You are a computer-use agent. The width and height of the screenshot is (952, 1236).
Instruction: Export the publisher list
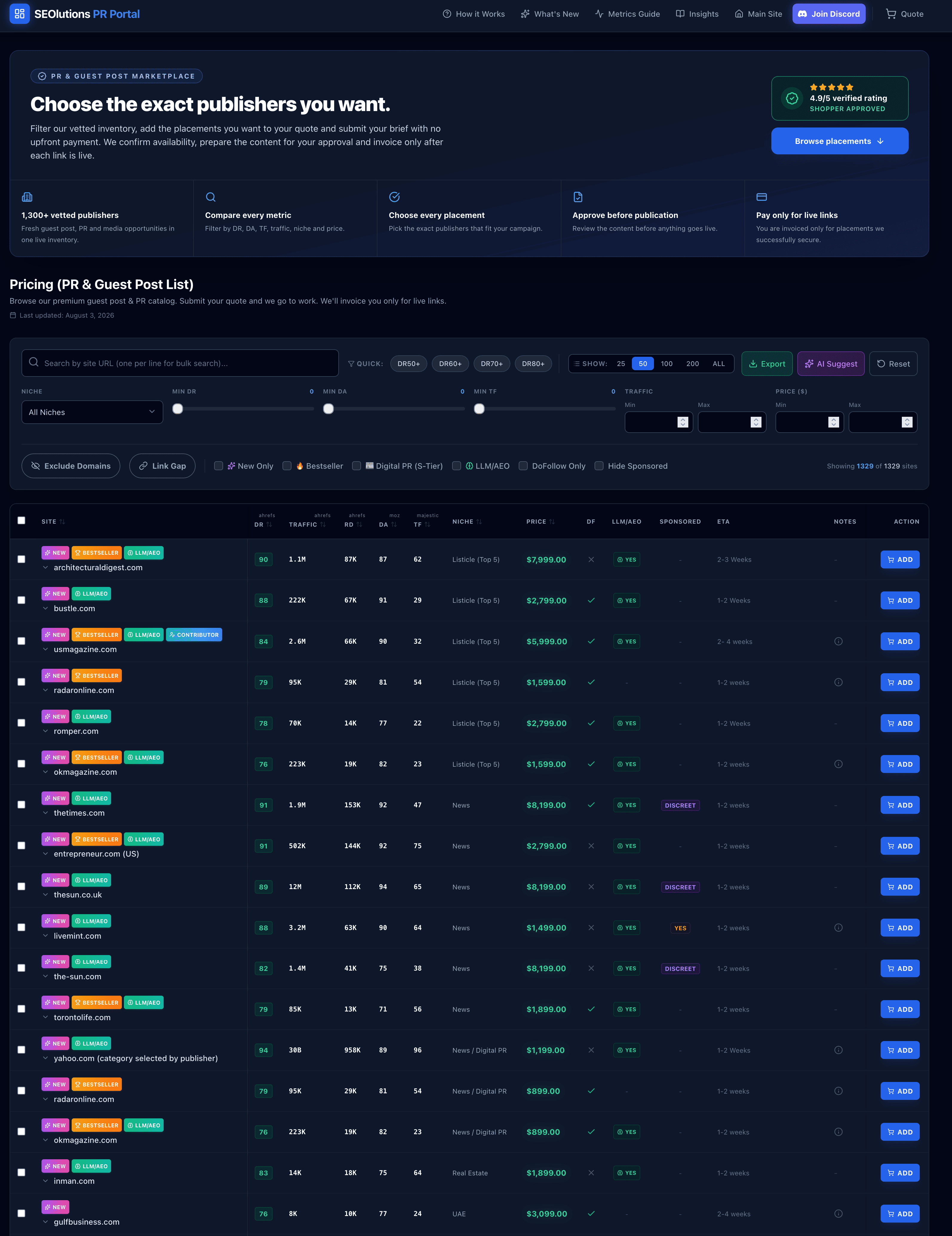pyautogui.click(x=767, y=363)
